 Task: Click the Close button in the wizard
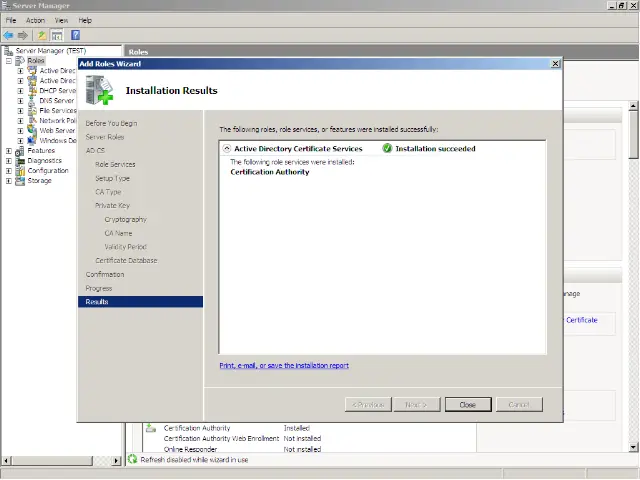[x=468, y=404]
